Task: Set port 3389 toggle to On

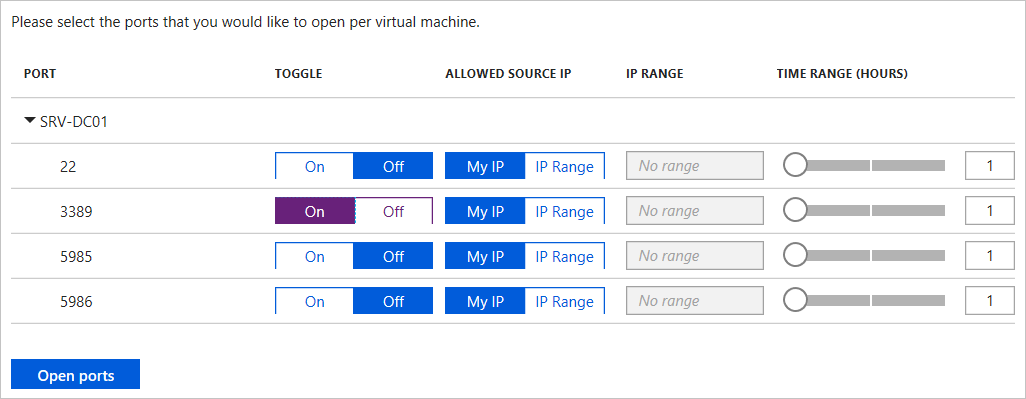Action: [x=315, y=211]
